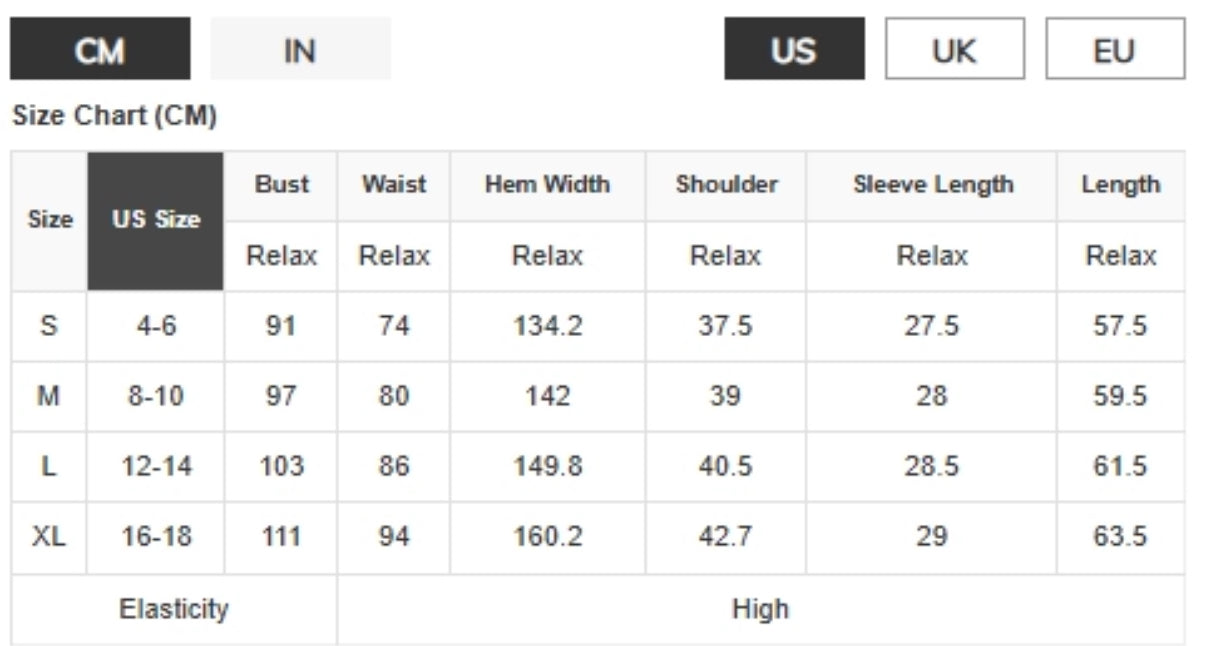Click the 160.2 hem width value
Screen dimensions: 1206x646
click(547, 537)
